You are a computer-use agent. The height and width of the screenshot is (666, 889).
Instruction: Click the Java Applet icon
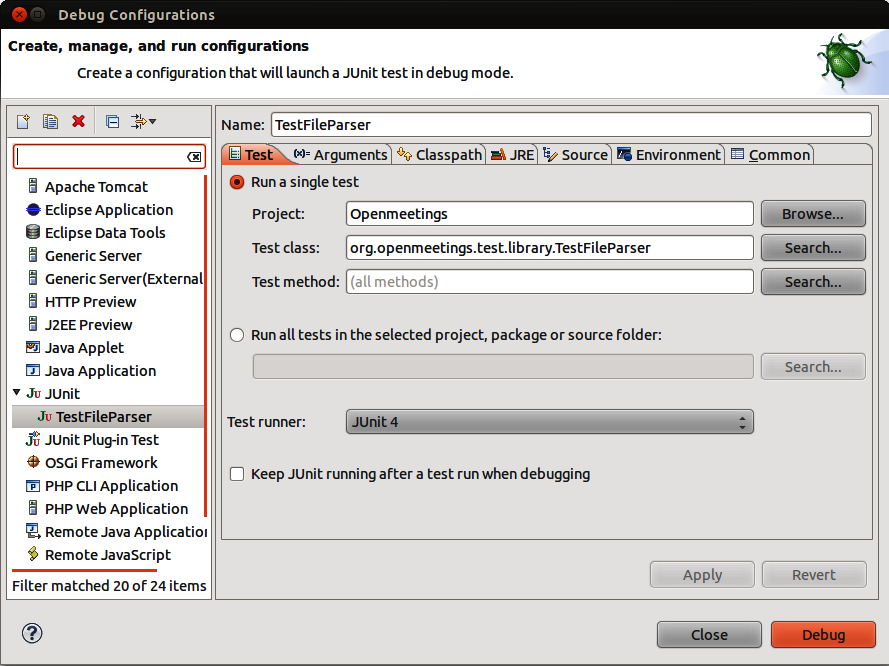(33, 347)
